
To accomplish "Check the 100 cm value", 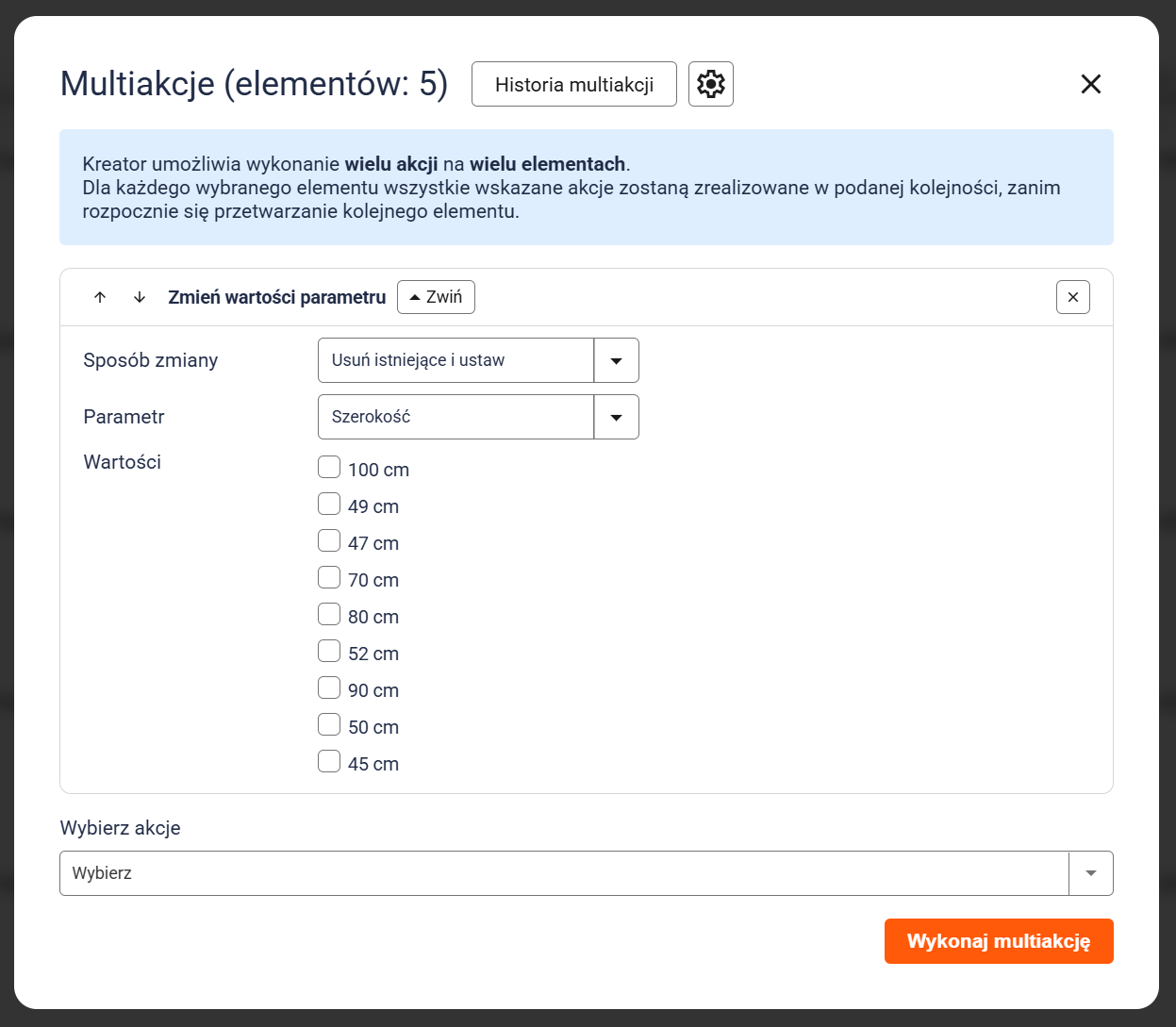I will [329, 468].
